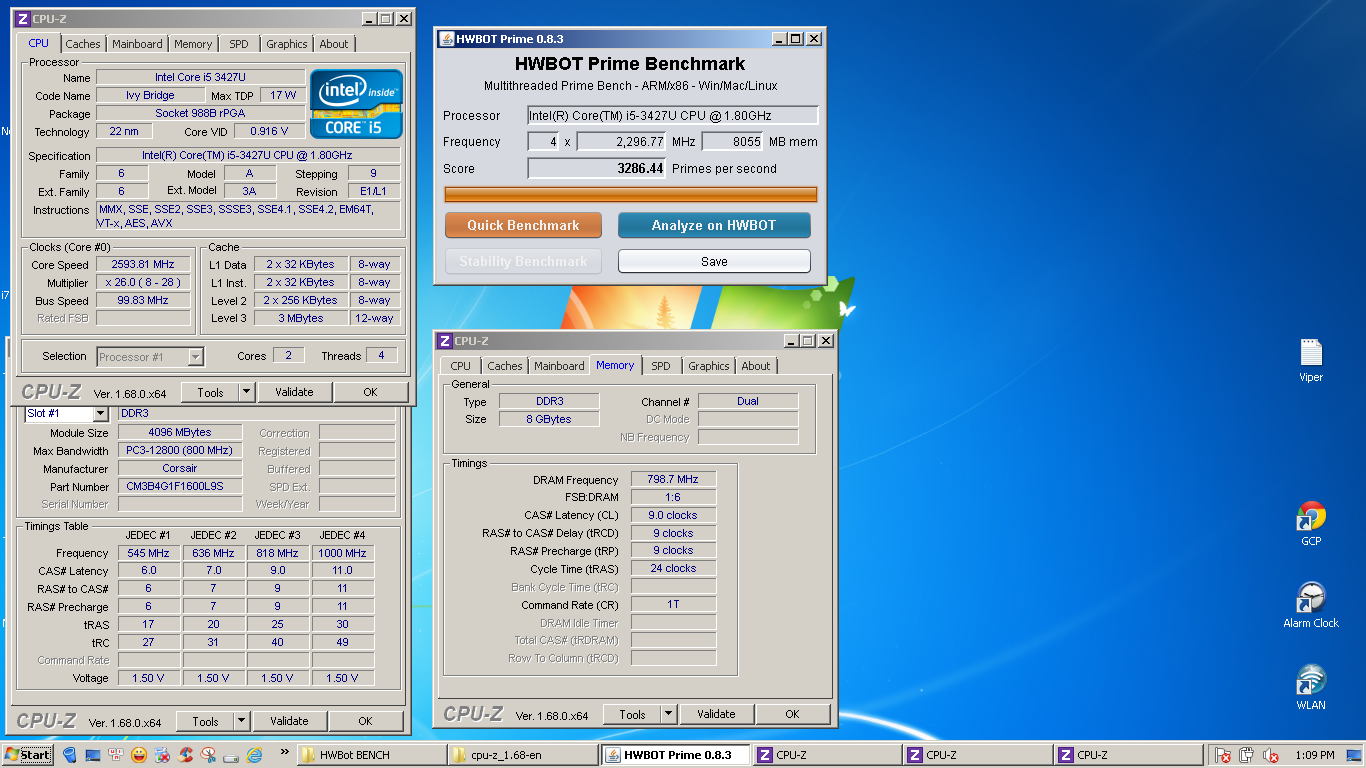
Task: Switch to HWBot BENCH folder in taskbar
Action: 372,755
